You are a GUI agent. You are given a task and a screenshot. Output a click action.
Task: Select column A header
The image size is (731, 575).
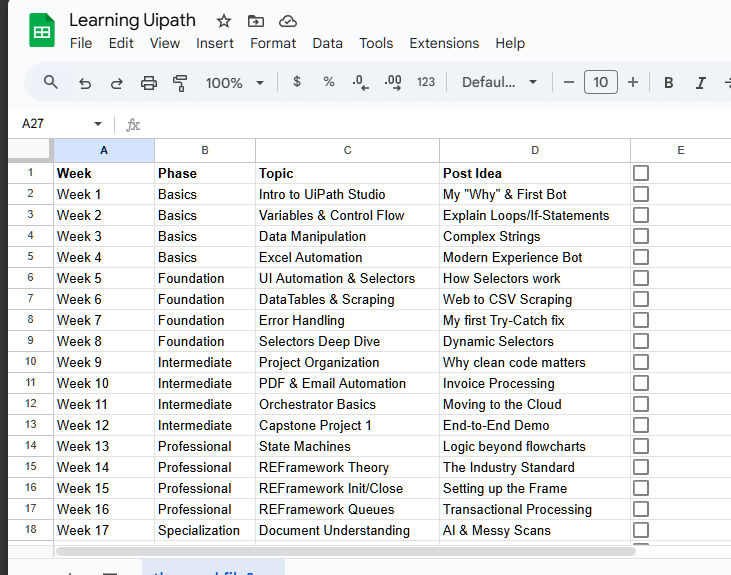pos(104,150)
